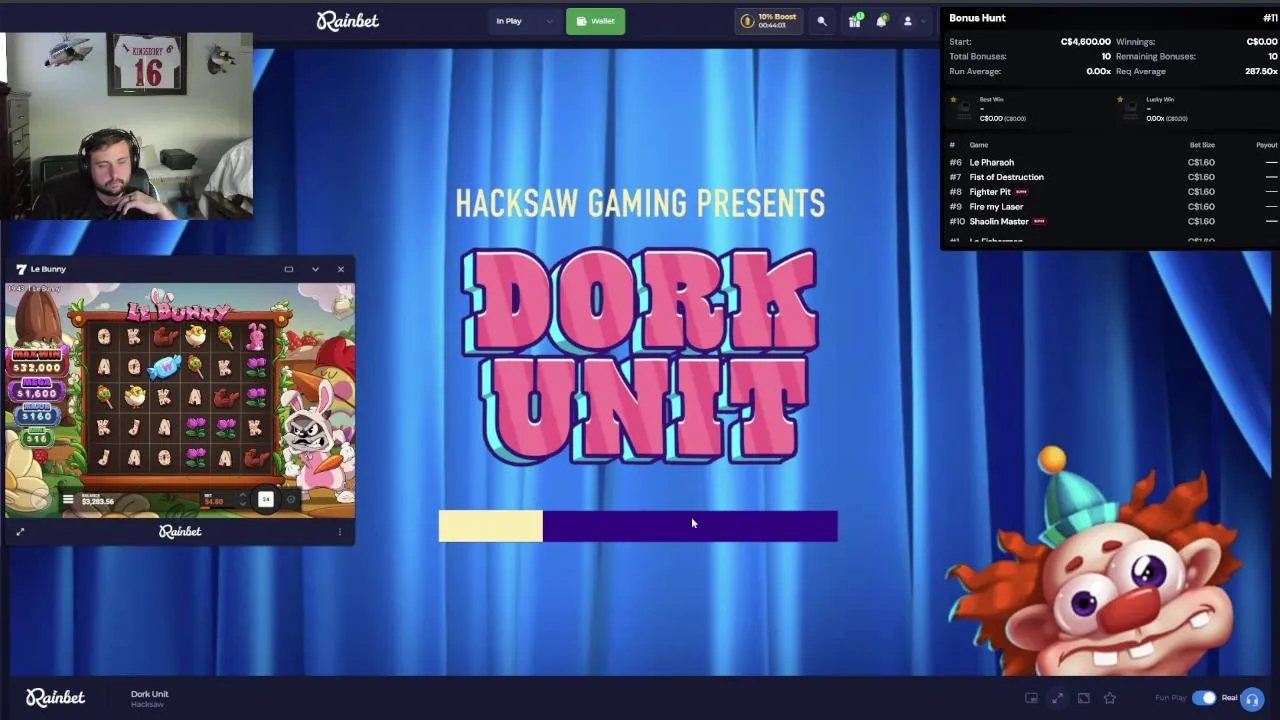Viewport: 1280px width, 720px height.
Task: Open Le Bunny window three-dot options
Action: 340,532
